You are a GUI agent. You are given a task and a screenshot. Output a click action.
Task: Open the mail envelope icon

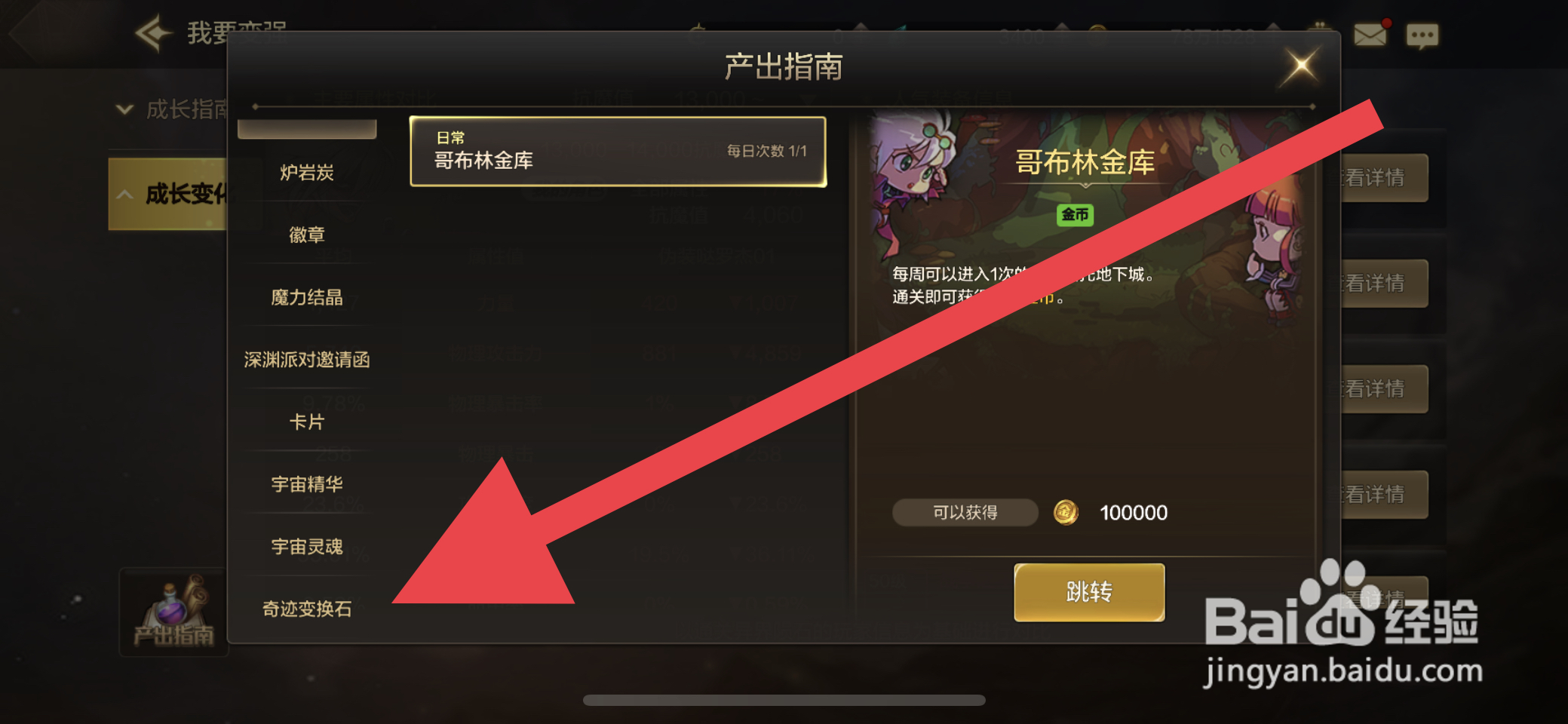pos(1370,35)
